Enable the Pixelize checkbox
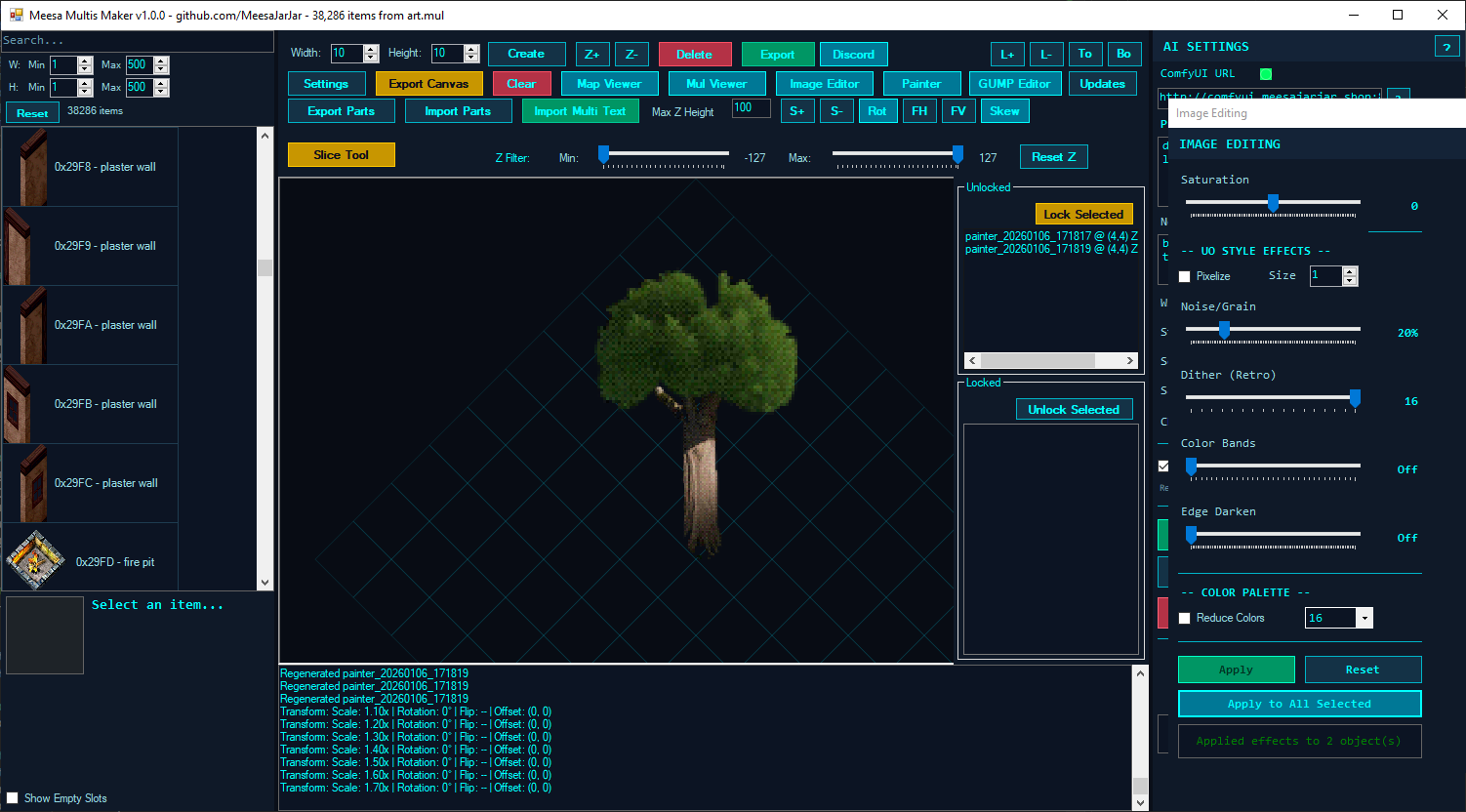 click(1185, 276)
